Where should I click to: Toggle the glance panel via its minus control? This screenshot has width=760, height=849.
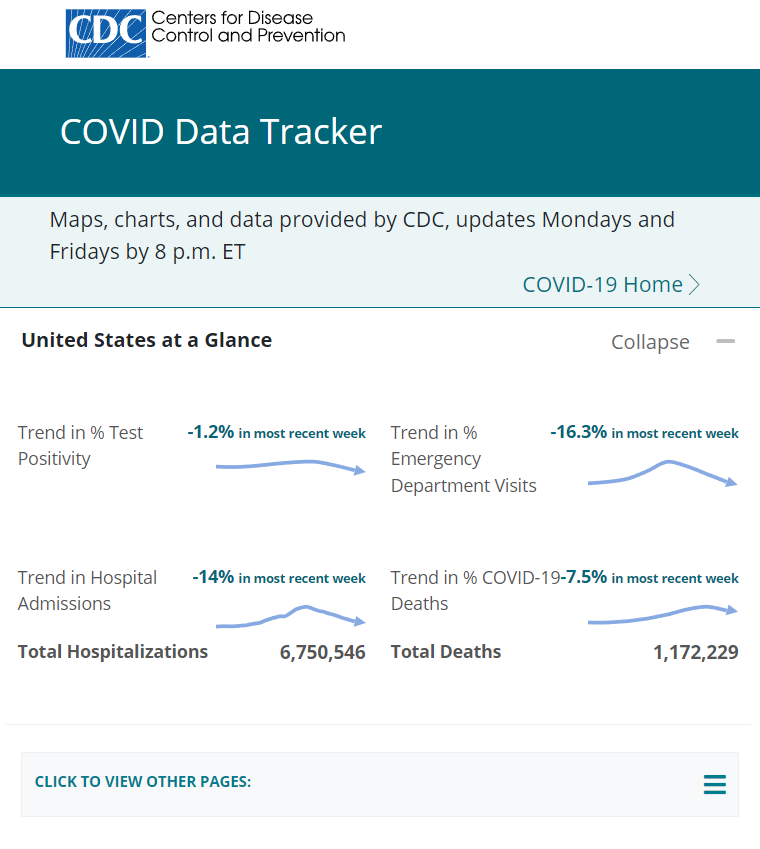point(725,340)
